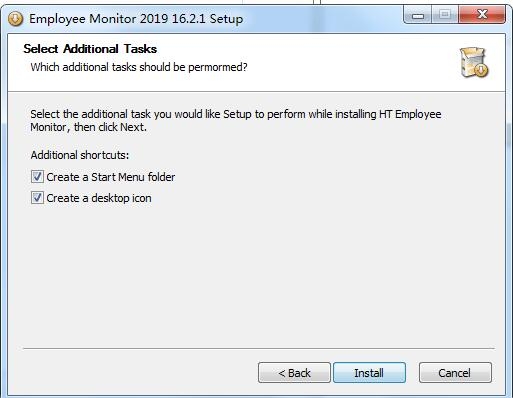Click the "Create a Start Menu folder" label
Viewport: 513px width, 398px height.
[x=111, y=177]
